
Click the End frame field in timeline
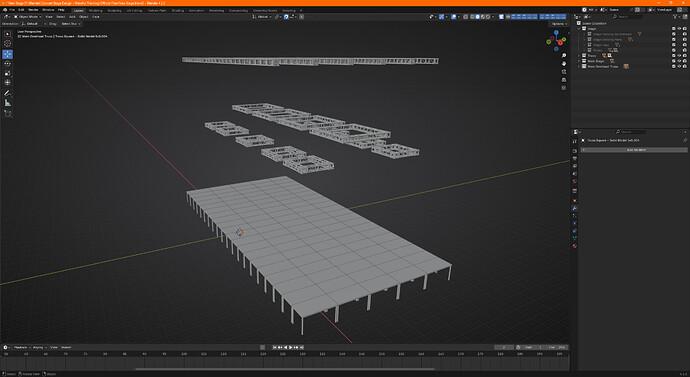(x=557, y=348)
